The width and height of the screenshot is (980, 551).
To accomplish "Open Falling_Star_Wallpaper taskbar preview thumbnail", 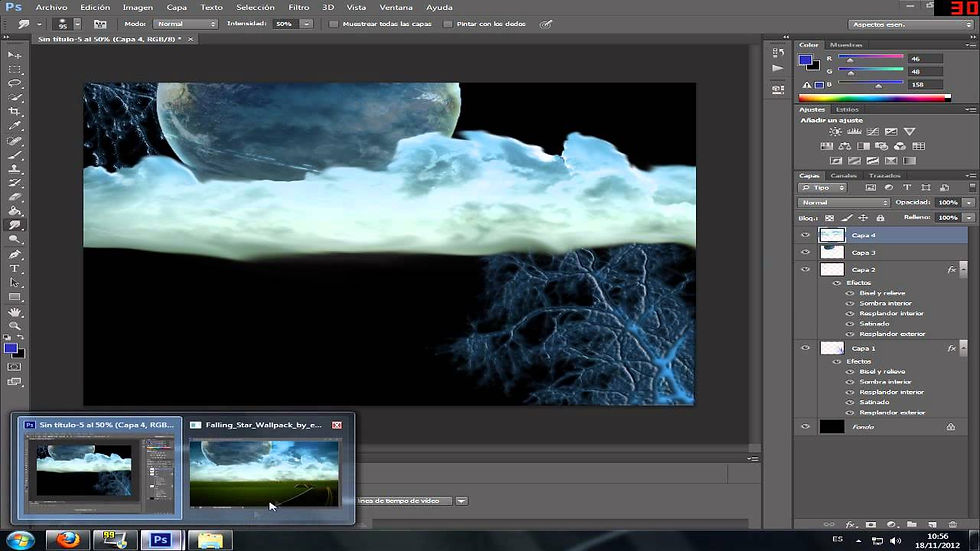I will click(264, 473).
